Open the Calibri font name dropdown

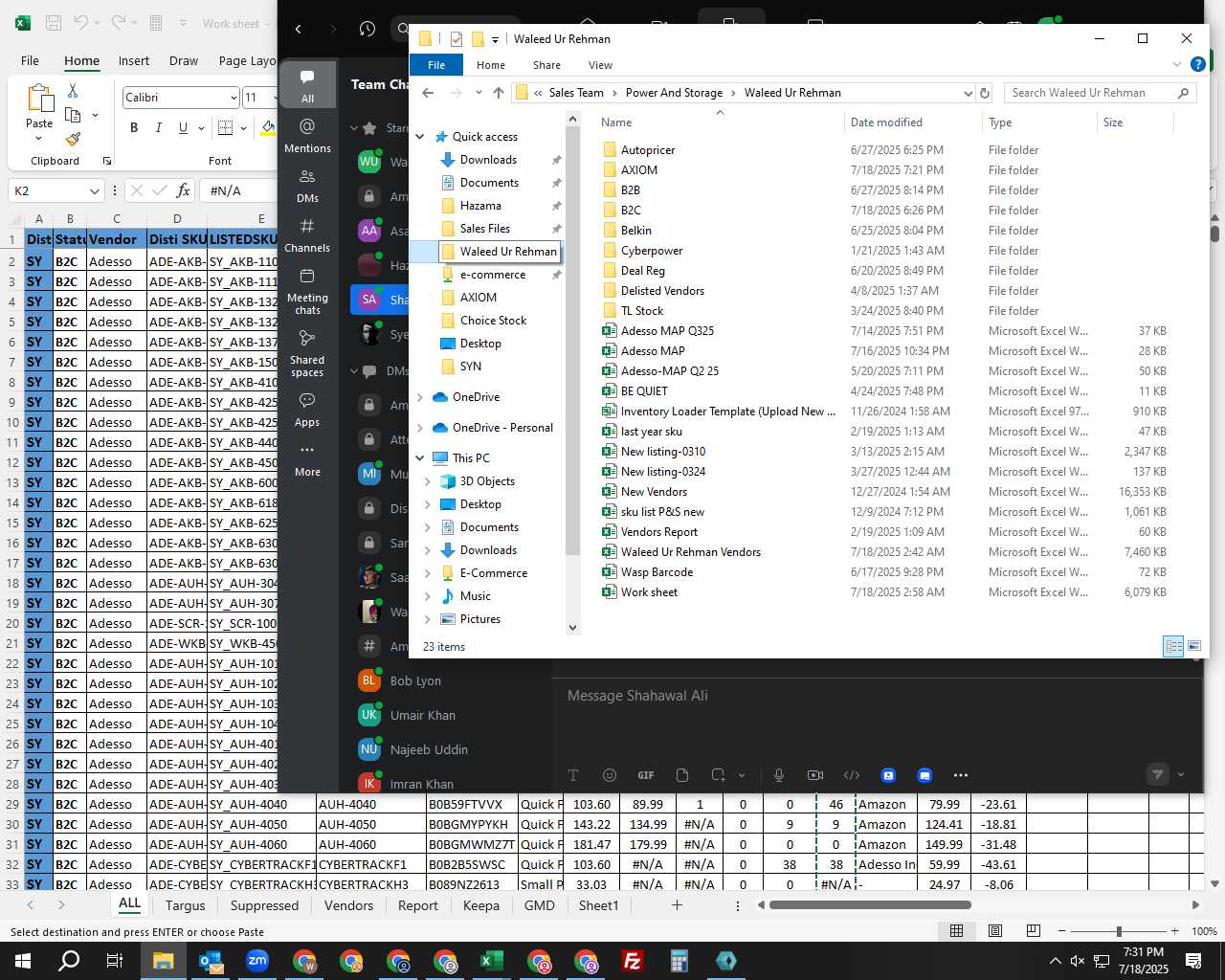pyautogui.click(x=234, y=98)
